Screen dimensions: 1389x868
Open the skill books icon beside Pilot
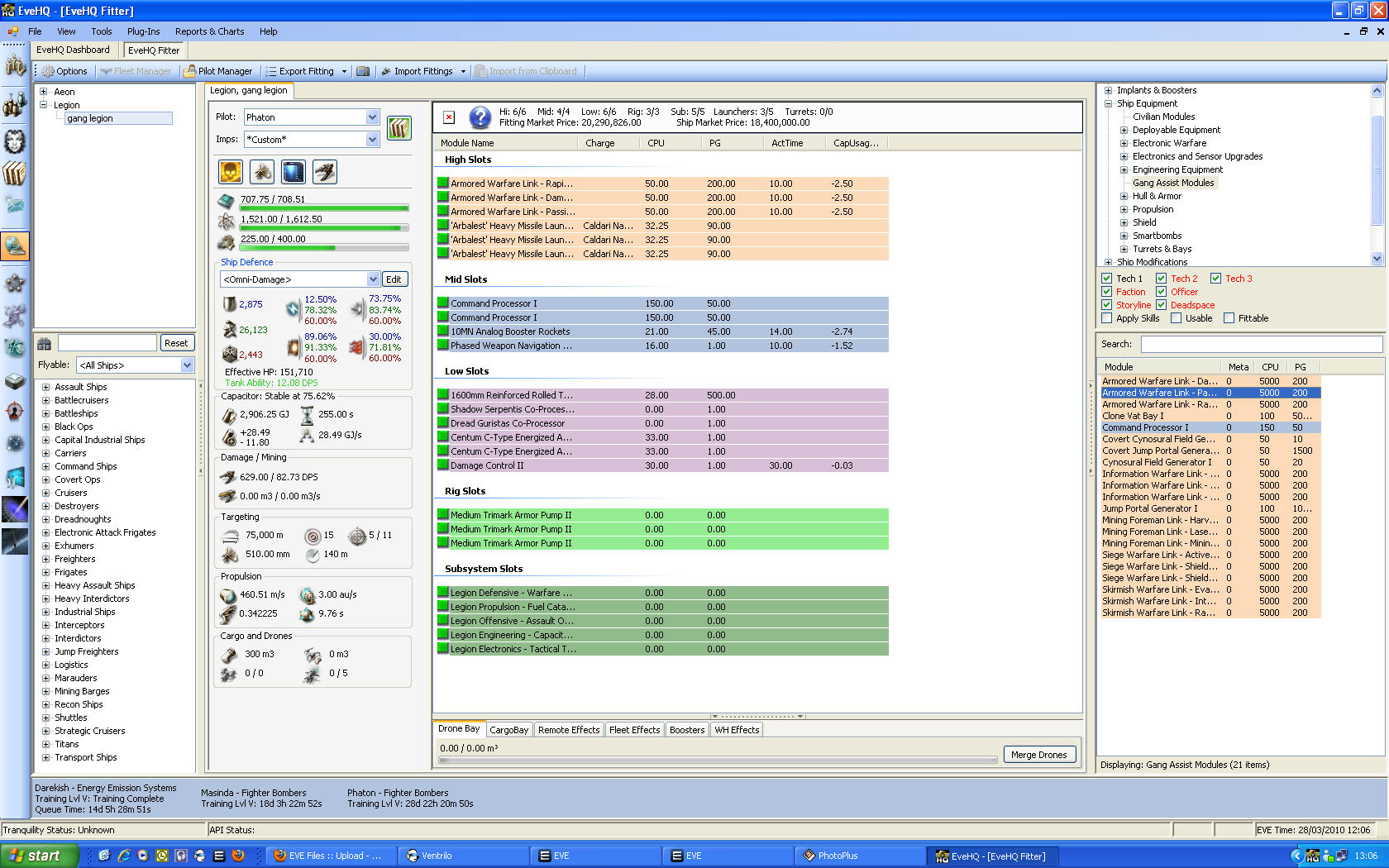point(399,128)
